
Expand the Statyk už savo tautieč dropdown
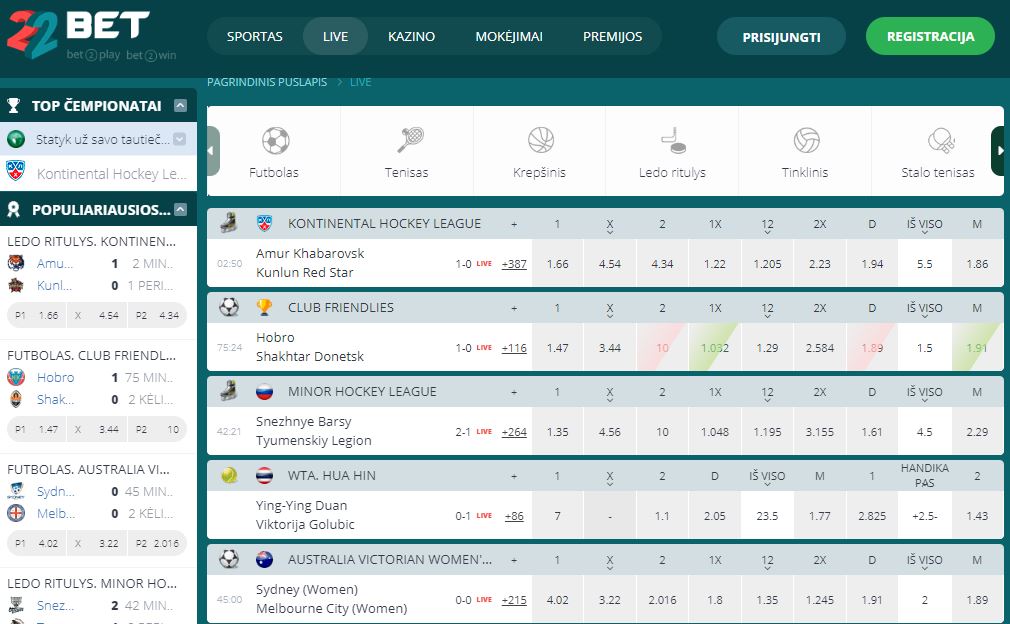point(180,138)
